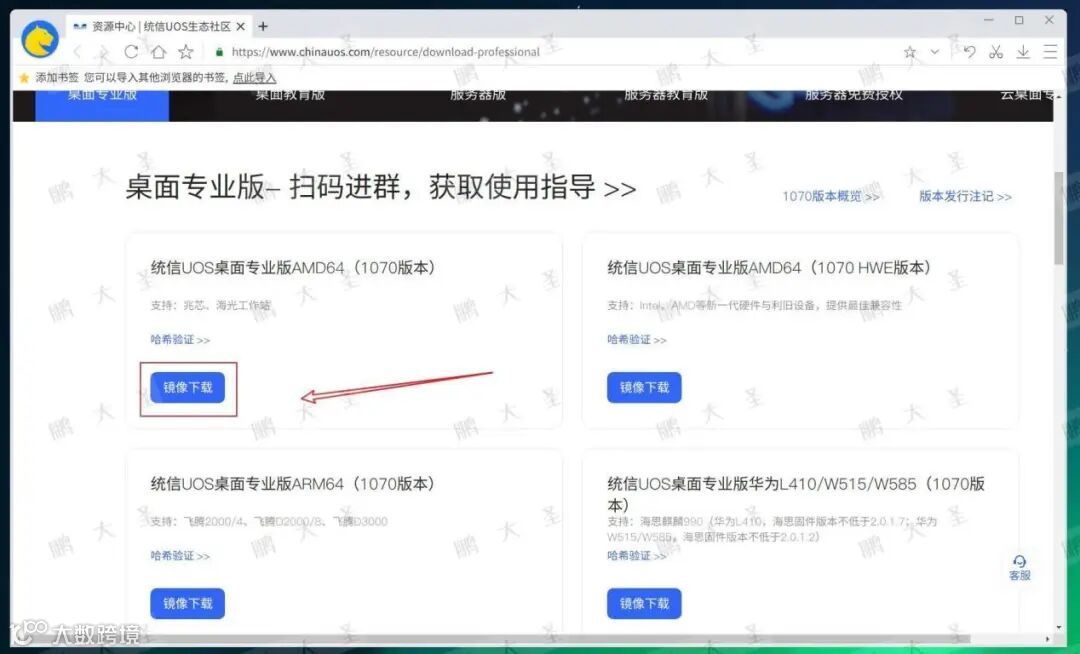Minimize the browser window

point(989,20)
